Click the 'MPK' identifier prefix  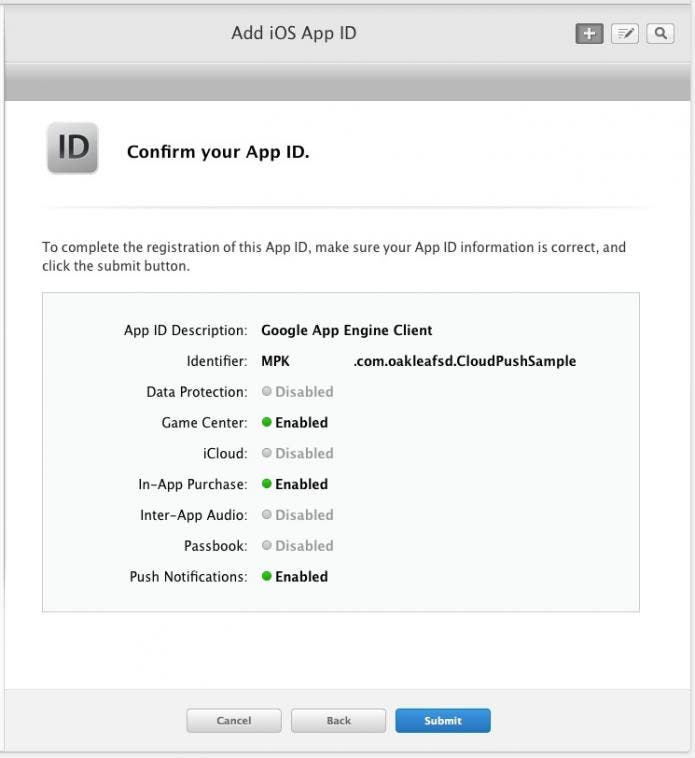coord(275,361)
